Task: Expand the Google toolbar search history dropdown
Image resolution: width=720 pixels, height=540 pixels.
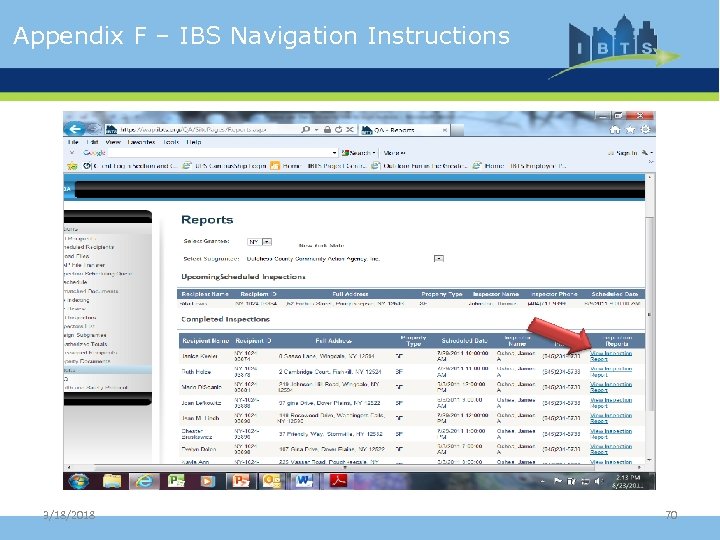Action: pos(334,152)
